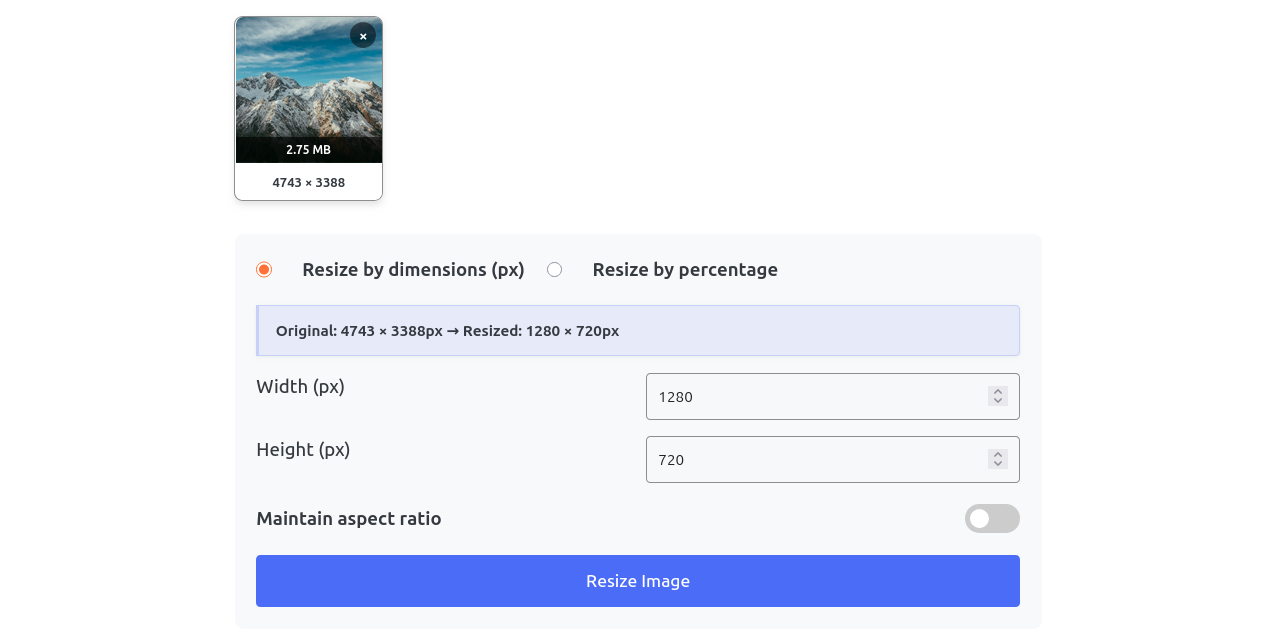Decrement the width value with the down arrow
The image size is (1279, 637).
(x=996, y=402)
